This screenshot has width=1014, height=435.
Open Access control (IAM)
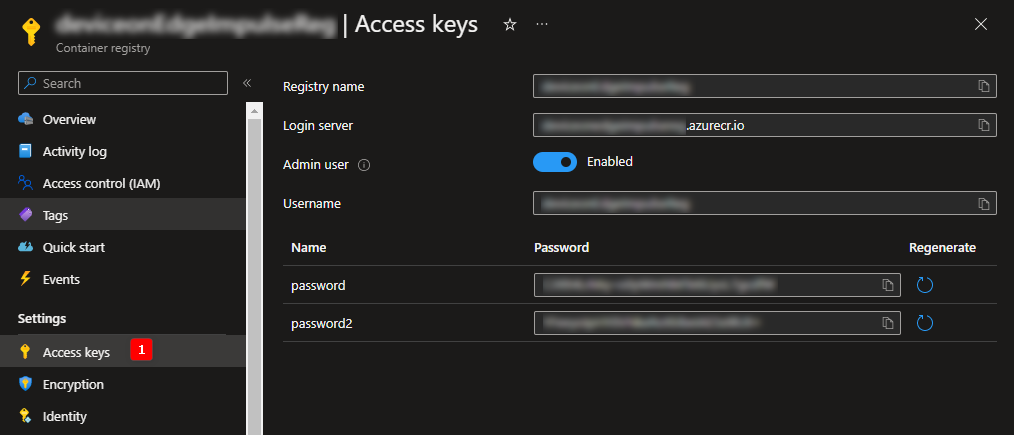pyautogui.click(x=101, y=183)
